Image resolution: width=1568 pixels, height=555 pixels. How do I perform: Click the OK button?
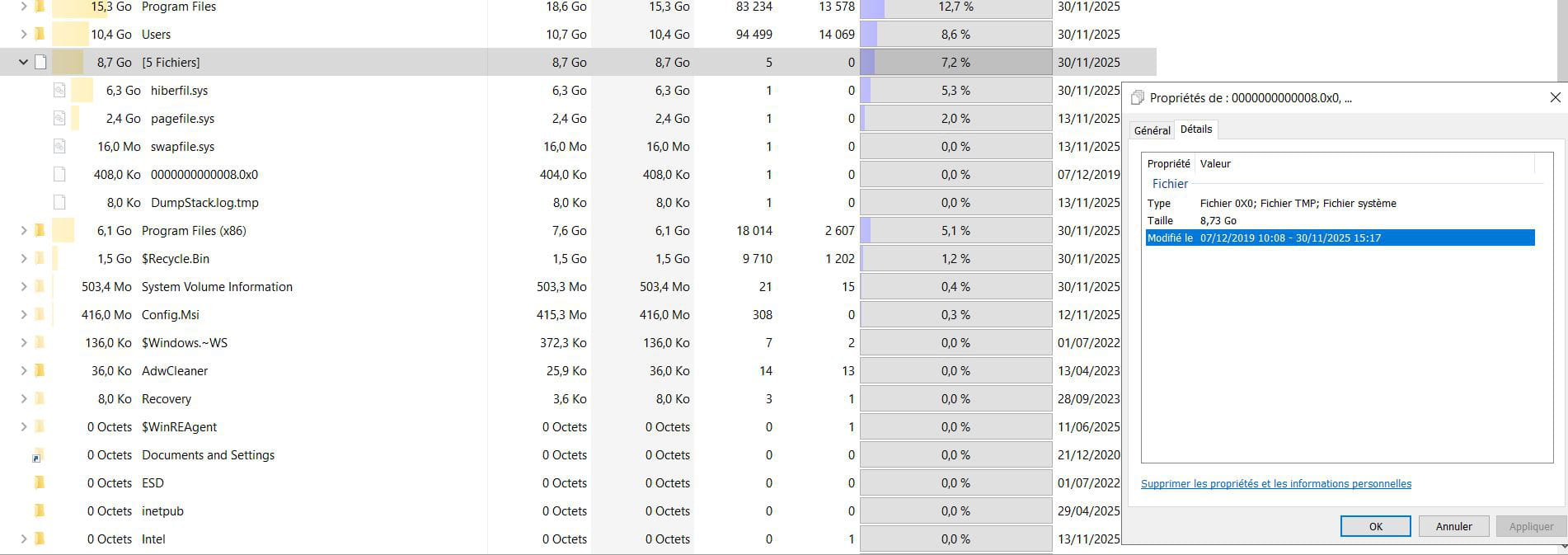click(x=1375, y=526)
